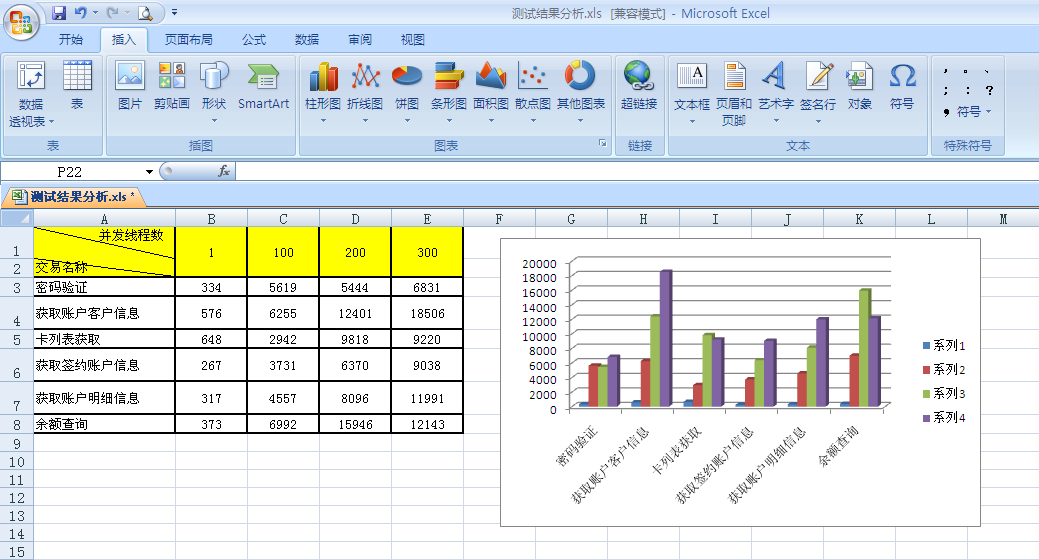Open header and footer (页眉和页脚)
Screen dimensions: 1039x560
[734, 90]
